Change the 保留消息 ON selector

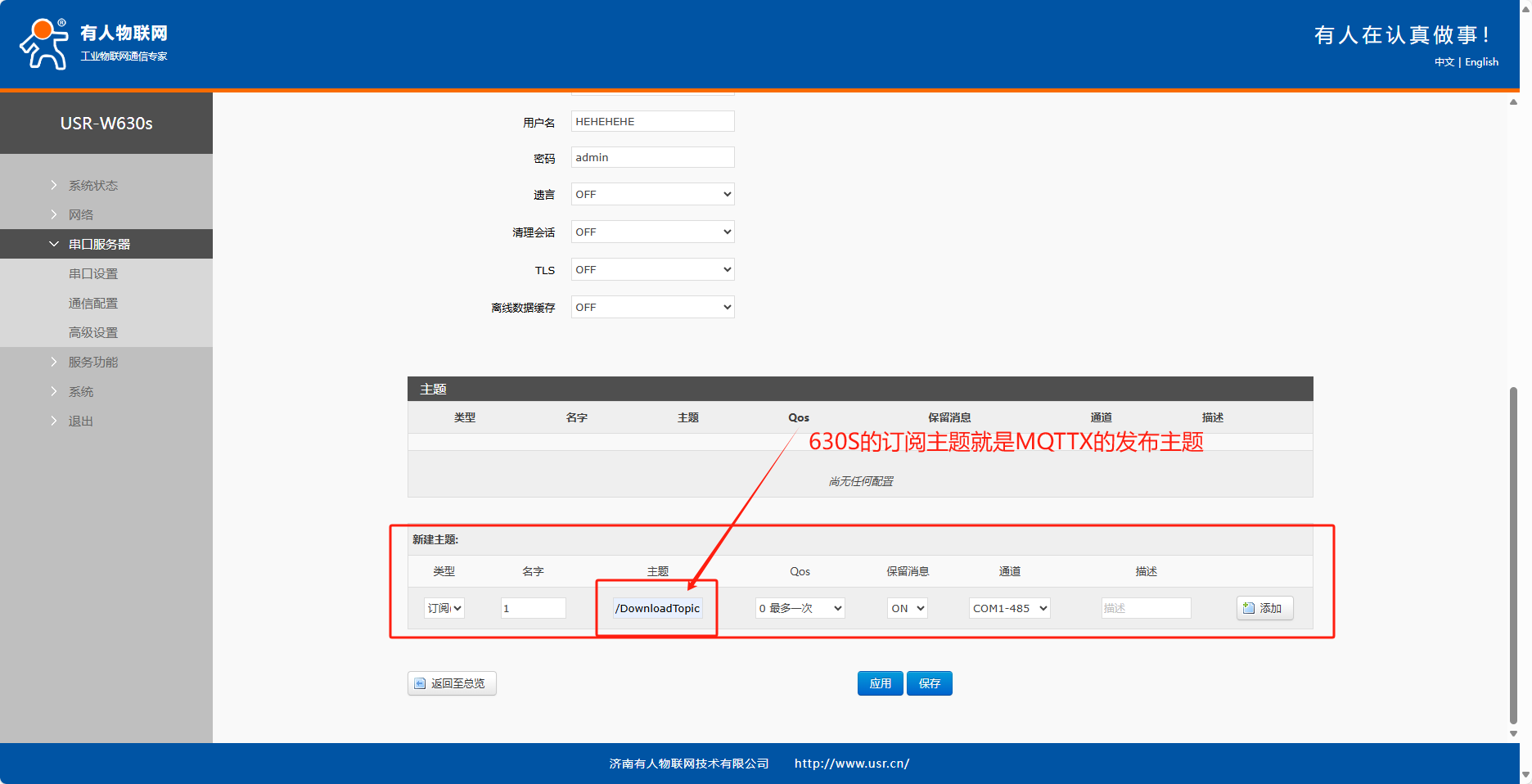click(907, 608)
